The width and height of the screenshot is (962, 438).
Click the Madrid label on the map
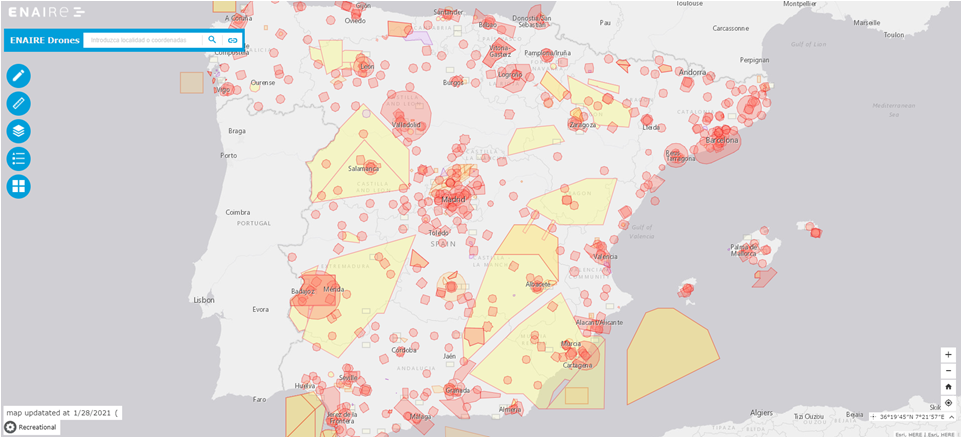click(453, 200)
